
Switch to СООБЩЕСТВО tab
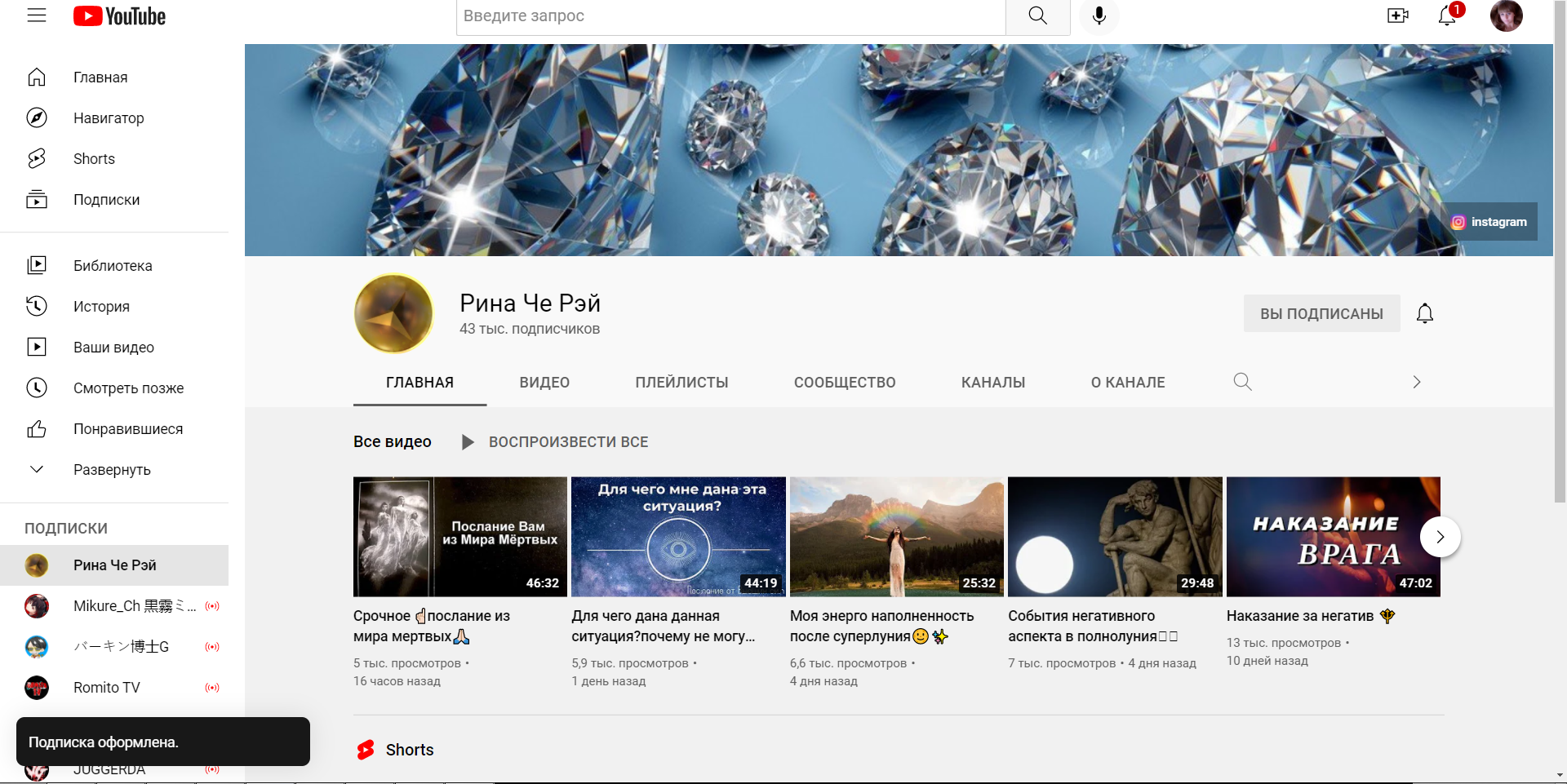point(845,383)
